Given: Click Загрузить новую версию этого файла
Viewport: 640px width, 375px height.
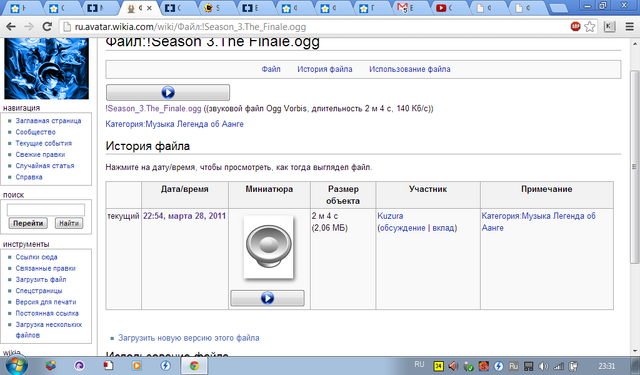Looking at the screenshot, I should (x=189, y=338).
